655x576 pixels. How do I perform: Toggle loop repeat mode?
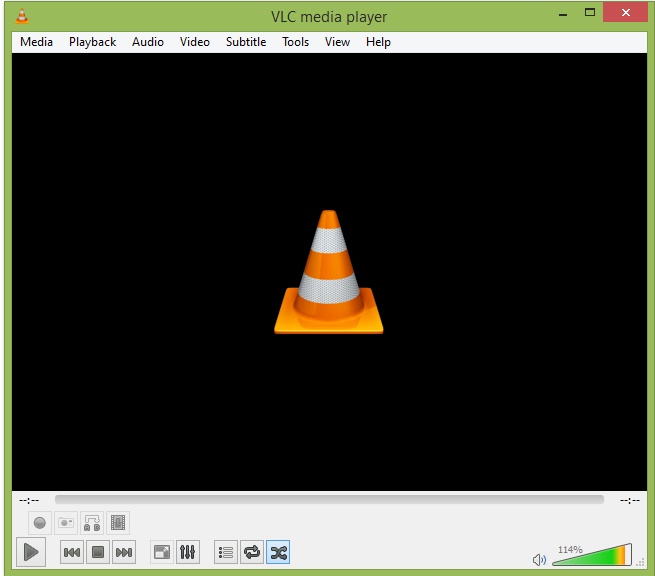252,552
